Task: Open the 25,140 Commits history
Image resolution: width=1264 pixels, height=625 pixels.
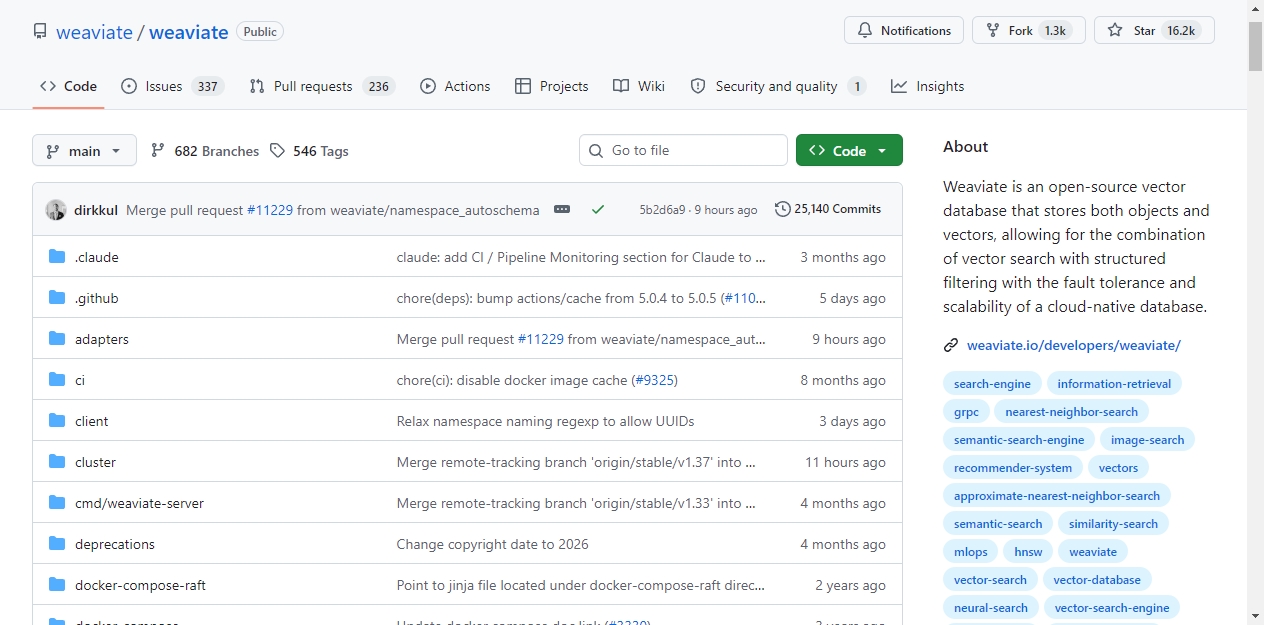Action: (828, 209)
